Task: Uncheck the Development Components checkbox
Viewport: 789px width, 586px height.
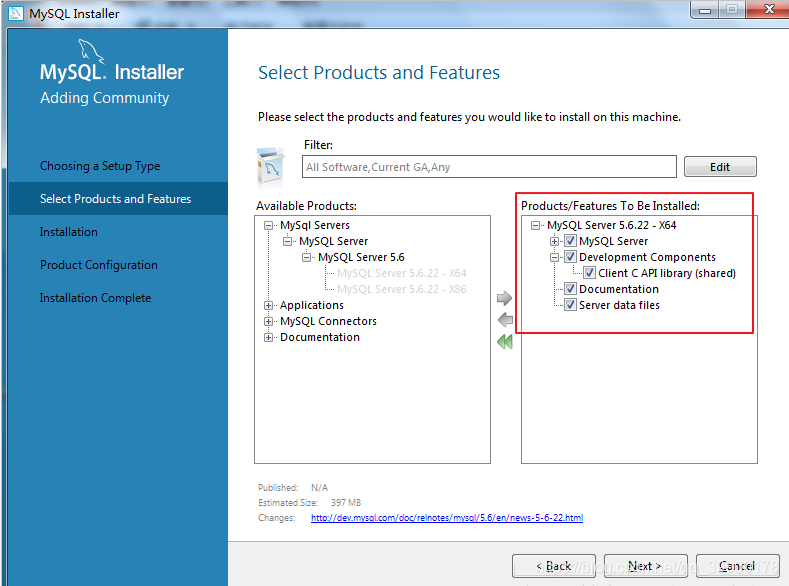Action: pyautogui.click(x=570, y=257)
